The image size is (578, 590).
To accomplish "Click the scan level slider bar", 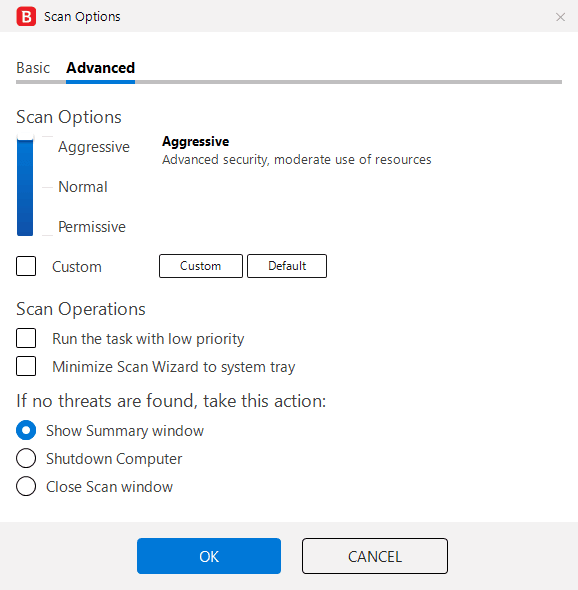I will [x=25, y=186].
